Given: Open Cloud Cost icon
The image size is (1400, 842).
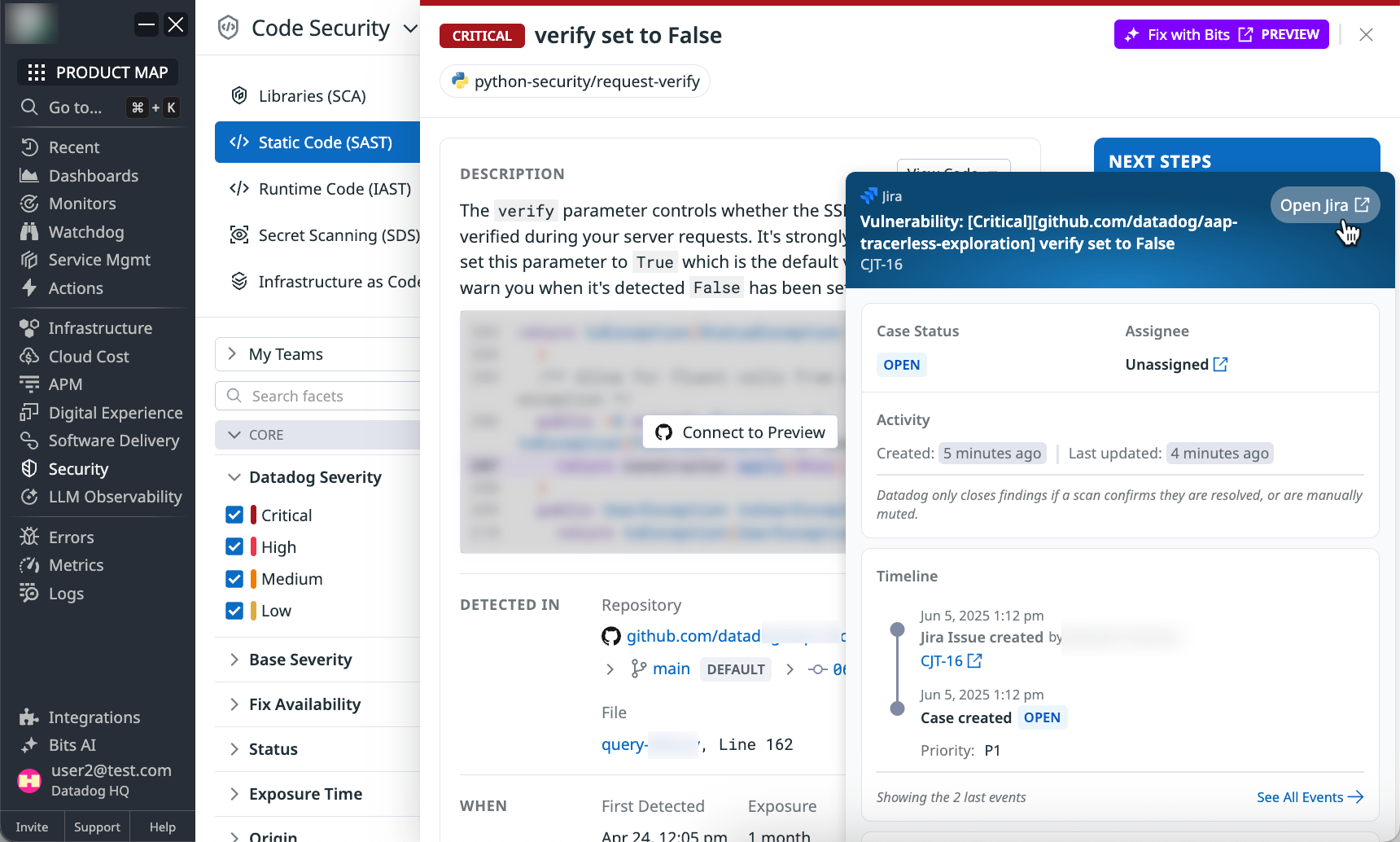Looking at the screenshot, I should click(x=29, y=357).
